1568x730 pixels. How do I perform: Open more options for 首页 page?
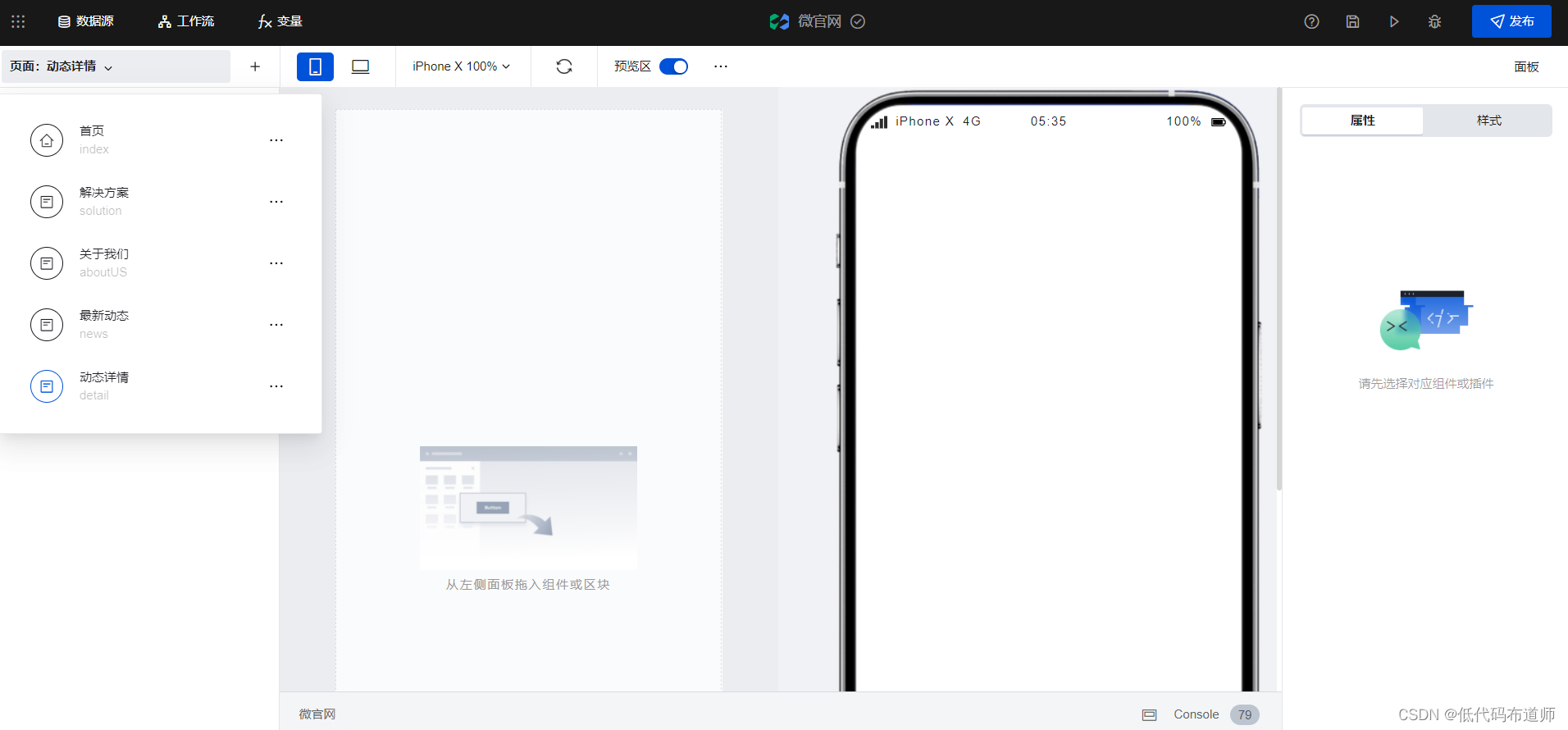tap(276, 140)
